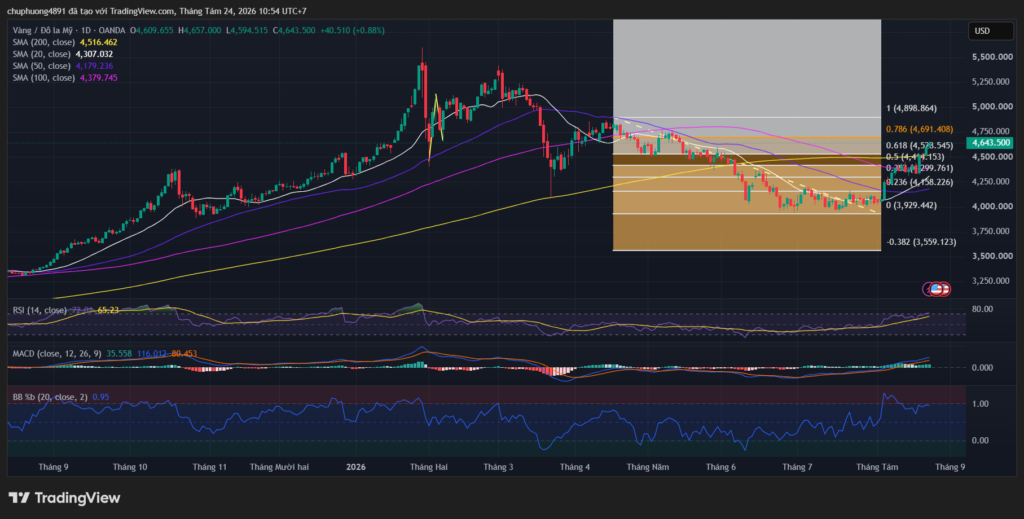The width and height of the screenshot is (1024, 519).
Task: Click the Tháng 6 time axis label
Action: 721,467
